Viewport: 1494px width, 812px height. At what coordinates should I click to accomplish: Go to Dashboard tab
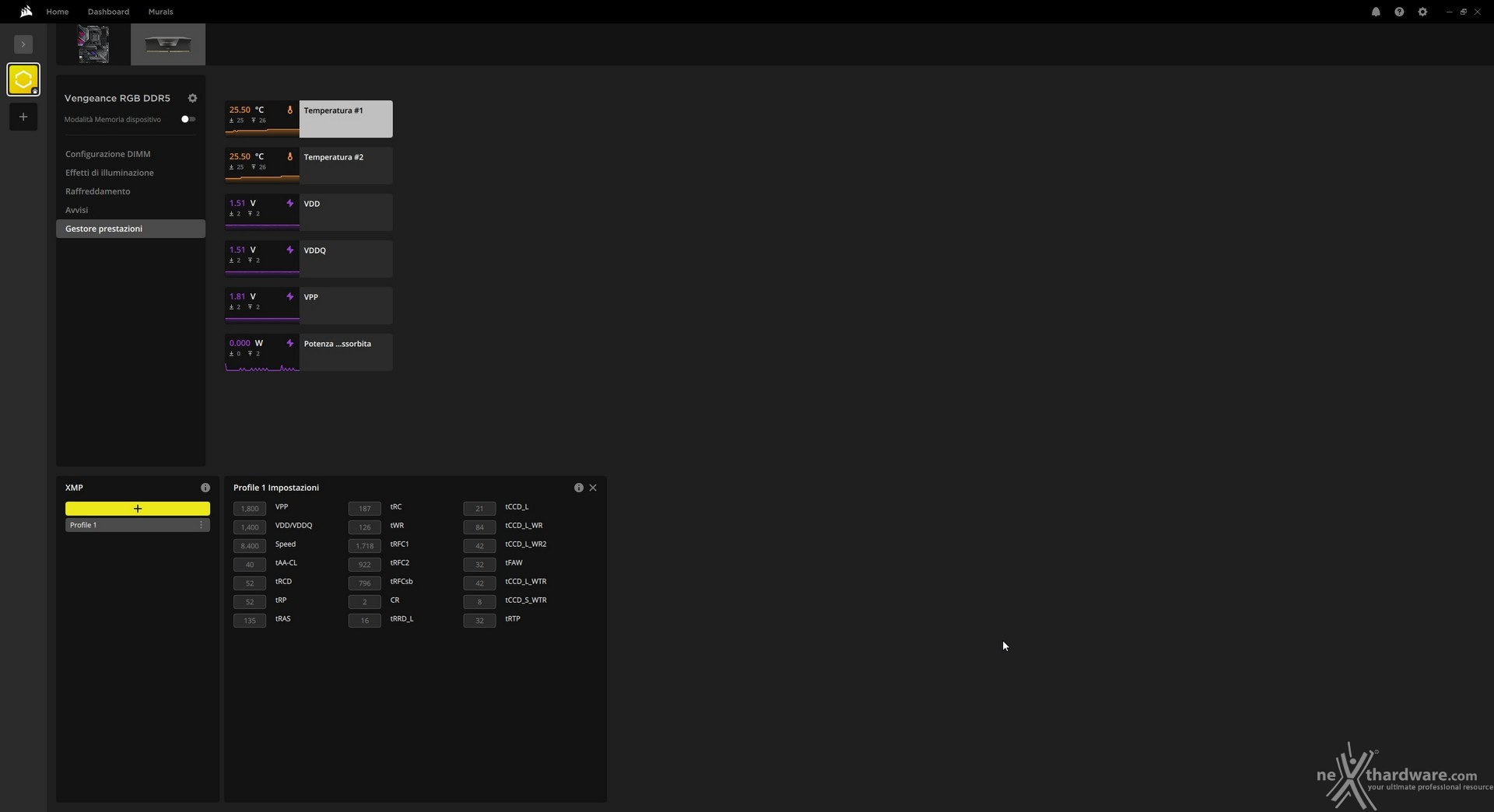coord(108,12)
